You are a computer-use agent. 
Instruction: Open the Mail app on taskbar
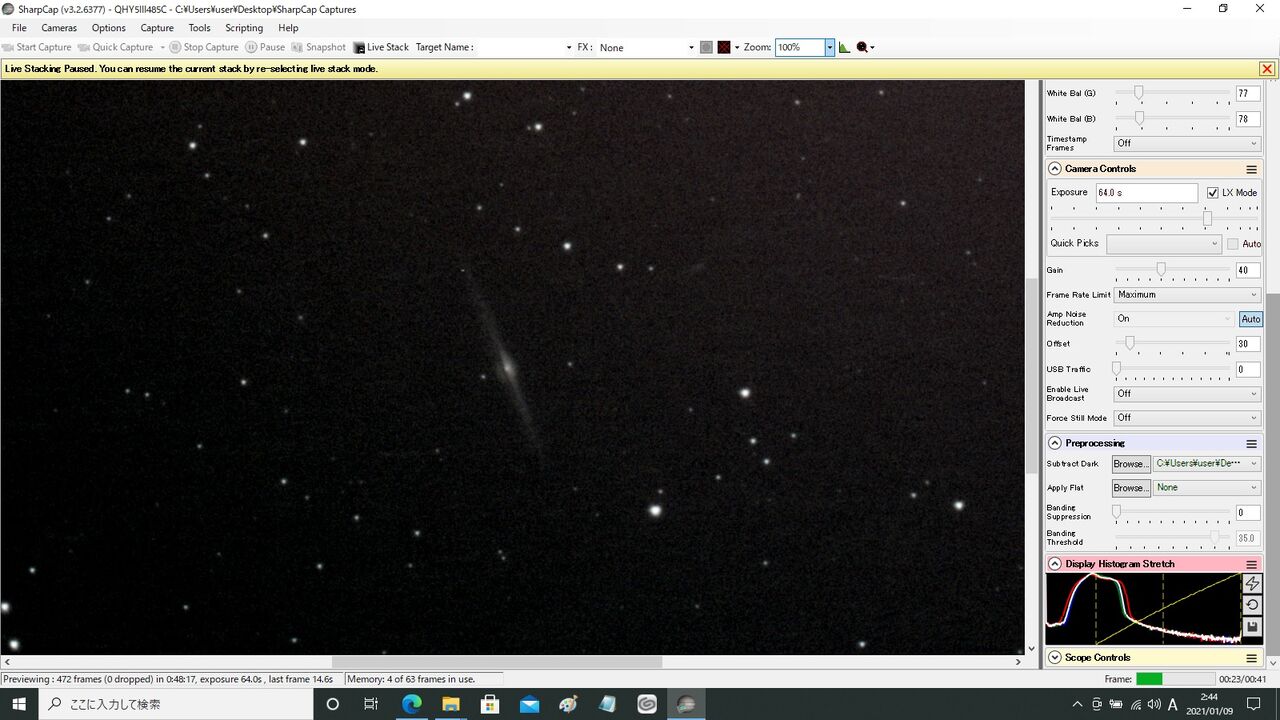[529, 704]
